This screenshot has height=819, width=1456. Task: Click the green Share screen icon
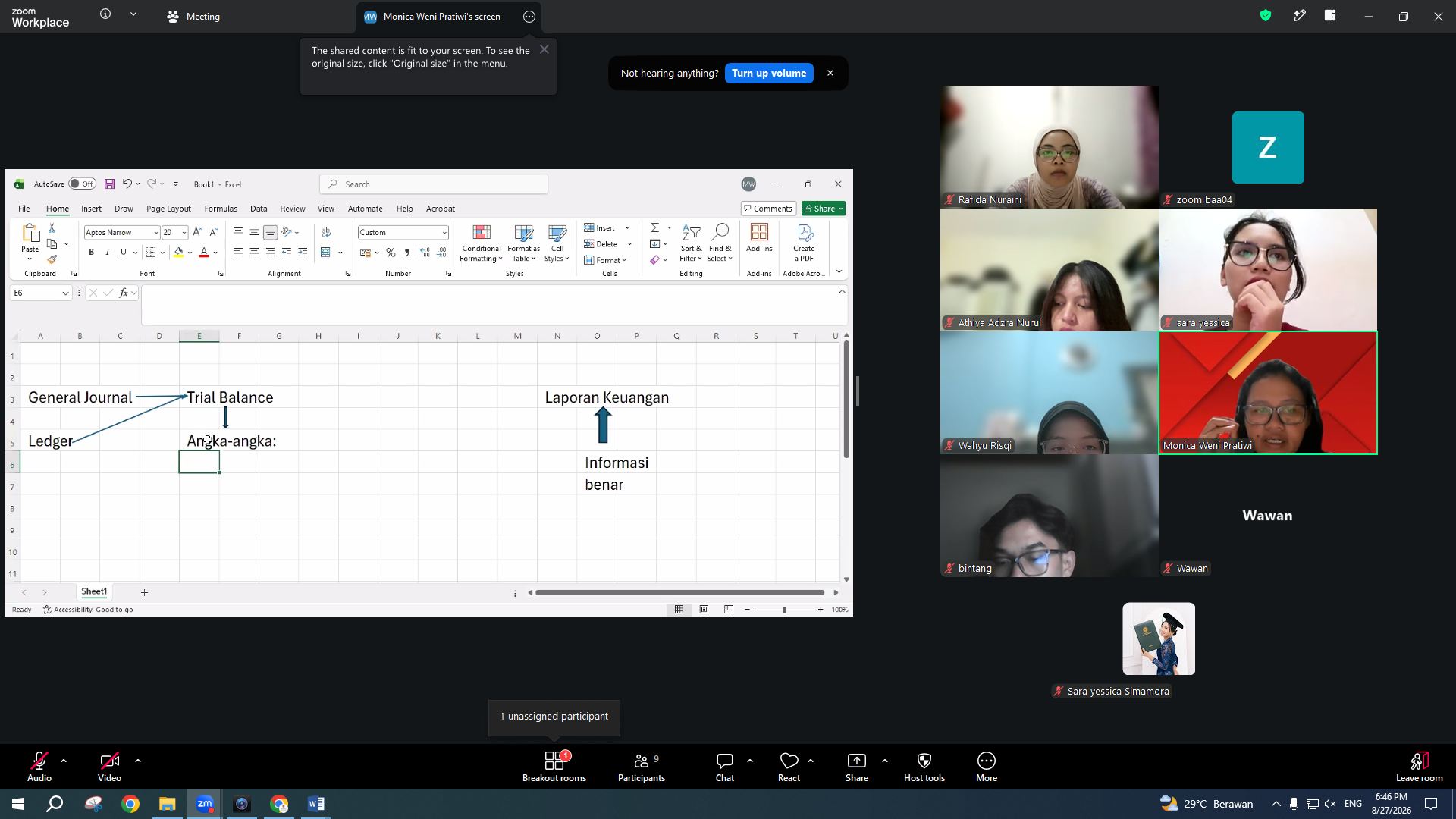(x=857, y=766)
